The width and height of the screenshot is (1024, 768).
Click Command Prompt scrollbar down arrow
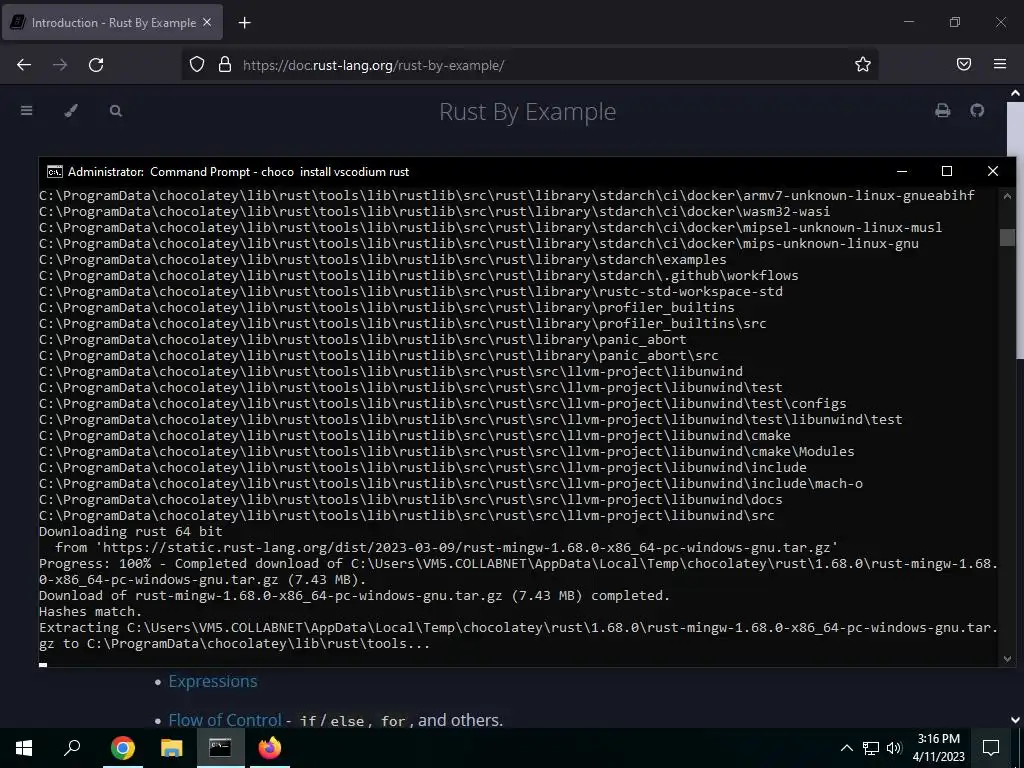tap(1007, 658)
